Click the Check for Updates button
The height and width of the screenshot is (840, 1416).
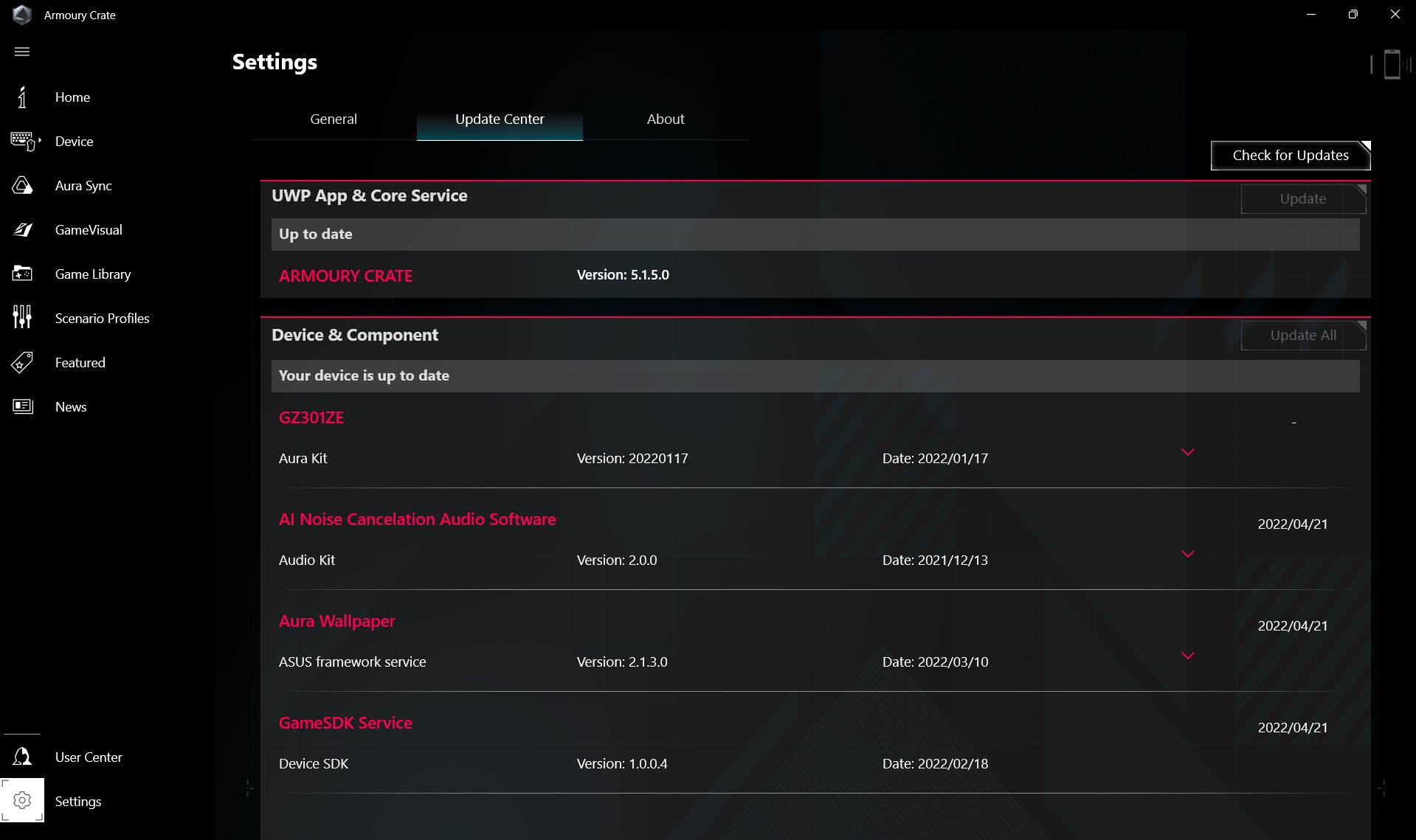[x=1290, y=156]
